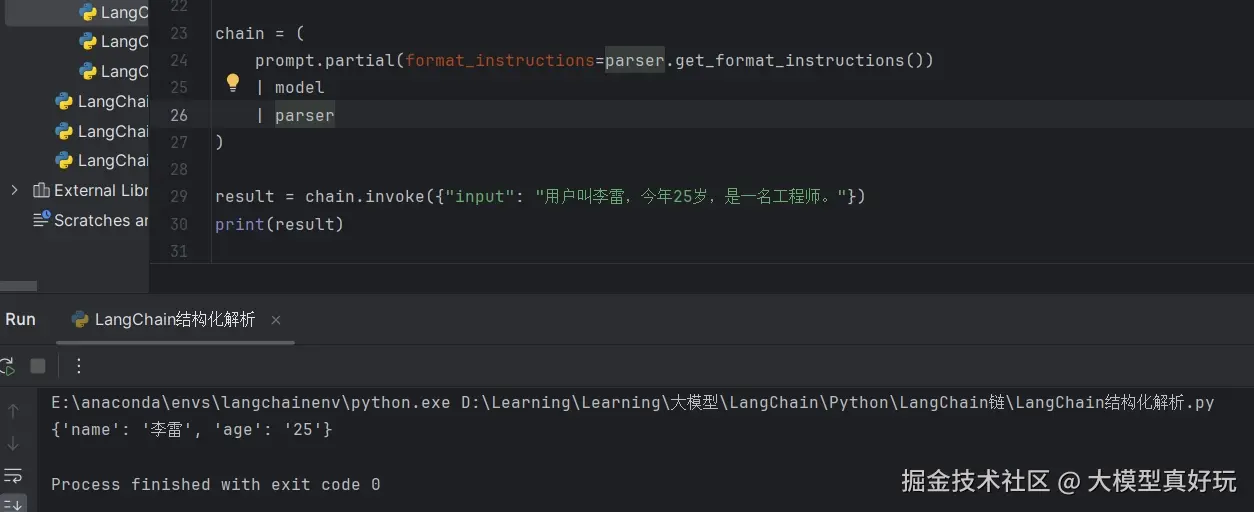Click the Scratches and Consoles icon
This screenshot has height=512, width=1254.
pyautogui.click(x=41, y=220)
